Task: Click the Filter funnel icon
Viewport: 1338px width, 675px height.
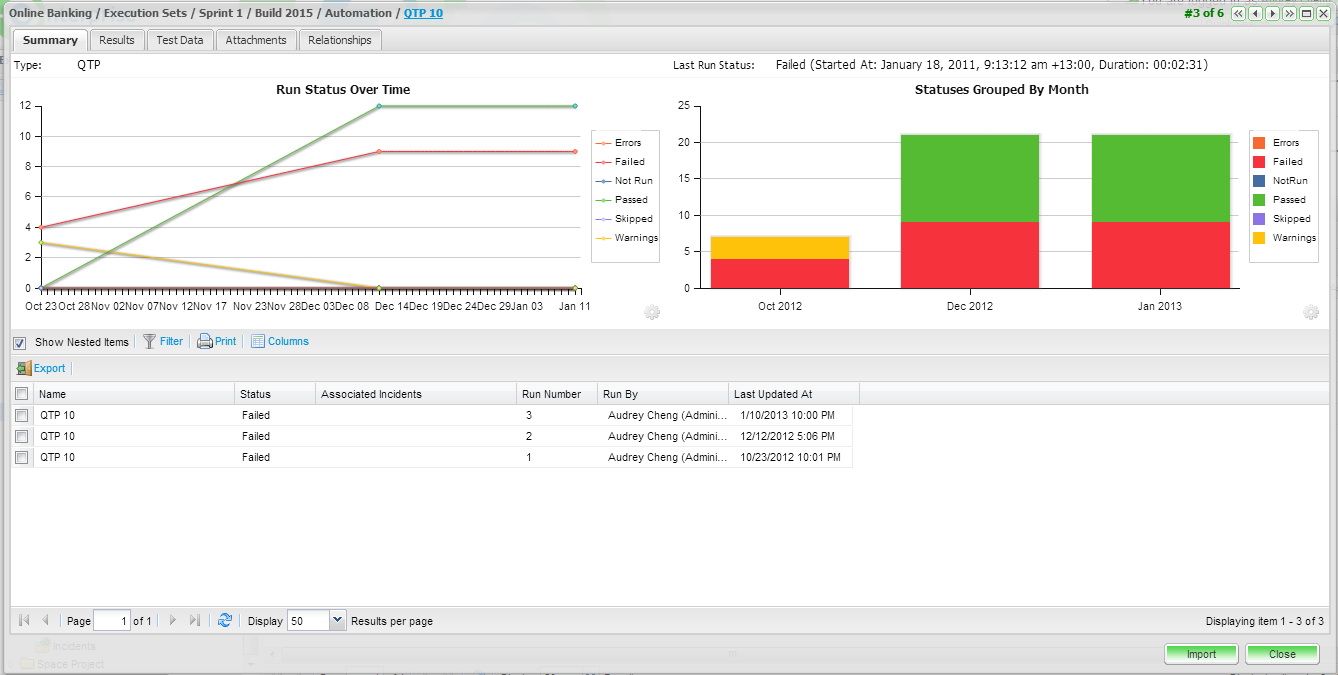Action: pos(150,342)
